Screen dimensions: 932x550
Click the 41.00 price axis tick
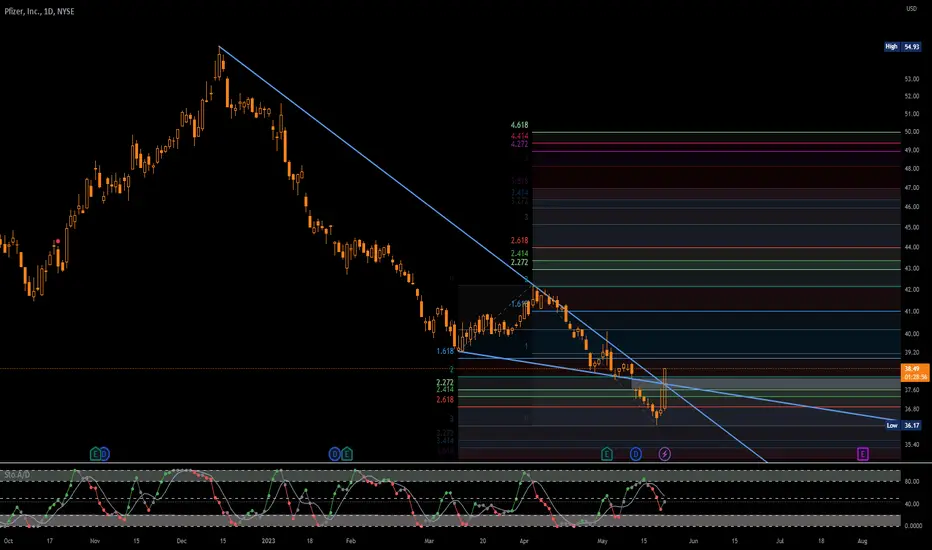912,312
